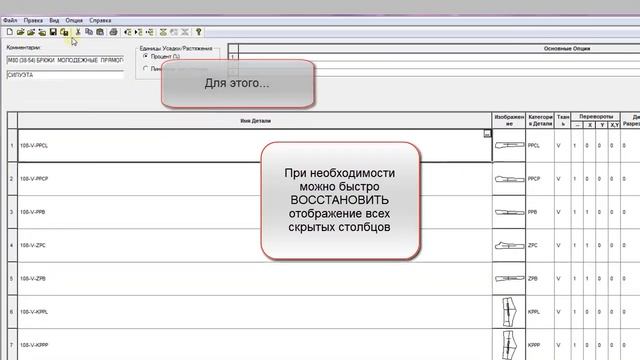Click the thumbnail image of piece PPCP

coord(509,179)
